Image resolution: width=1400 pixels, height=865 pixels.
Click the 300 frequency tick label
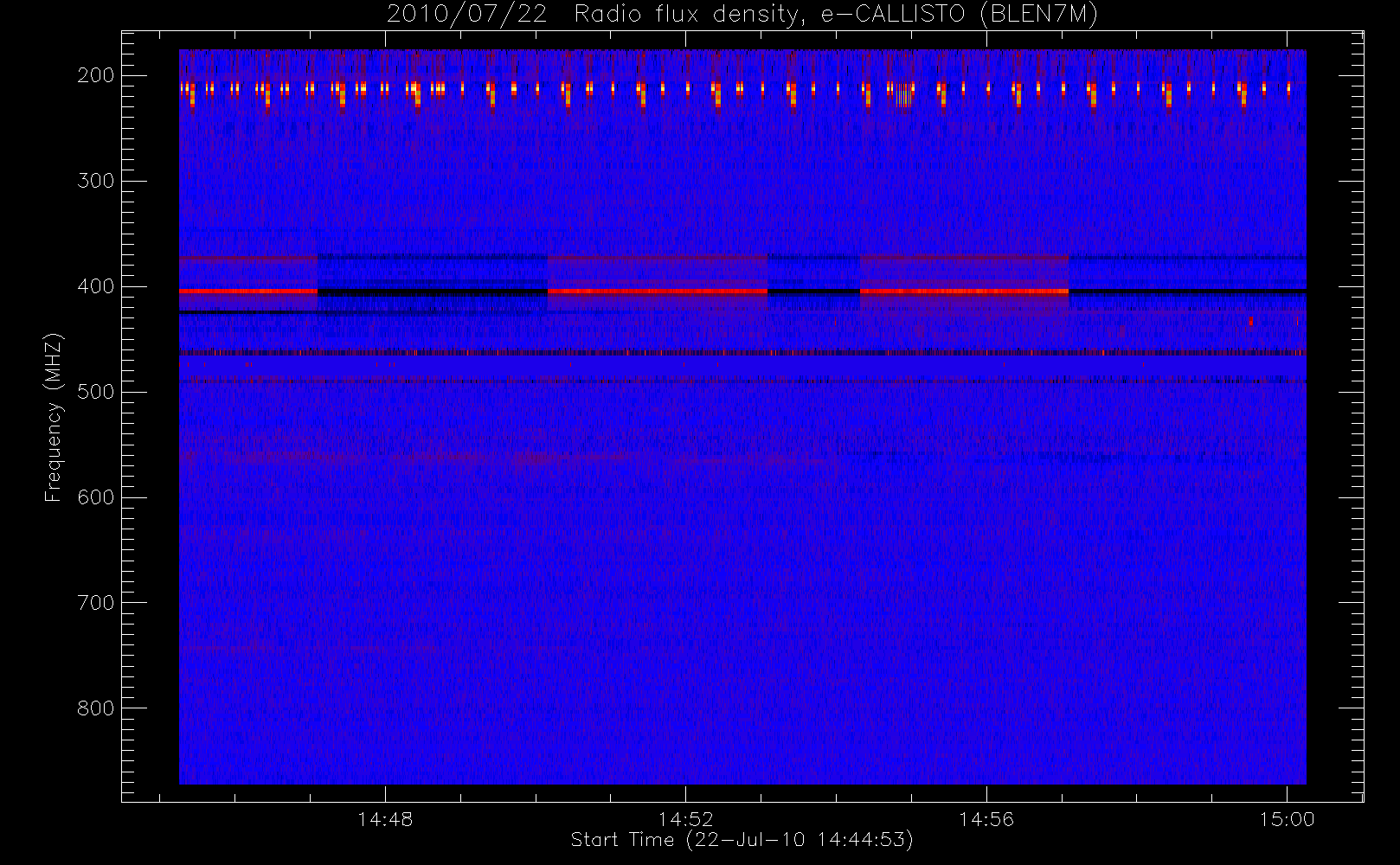(96, 181)
